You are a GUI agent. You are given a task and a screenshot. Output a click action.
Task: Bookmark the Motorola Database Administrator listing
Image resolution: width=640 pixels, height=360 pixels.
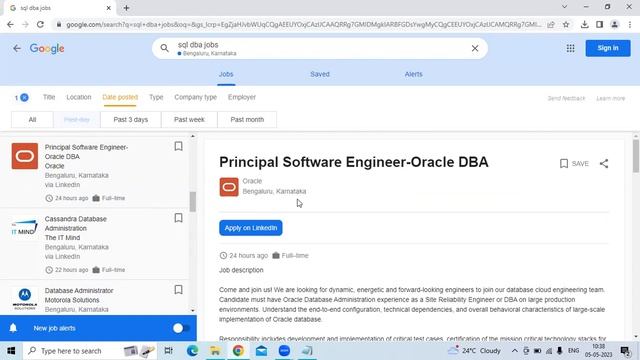(x=178, y=290)
